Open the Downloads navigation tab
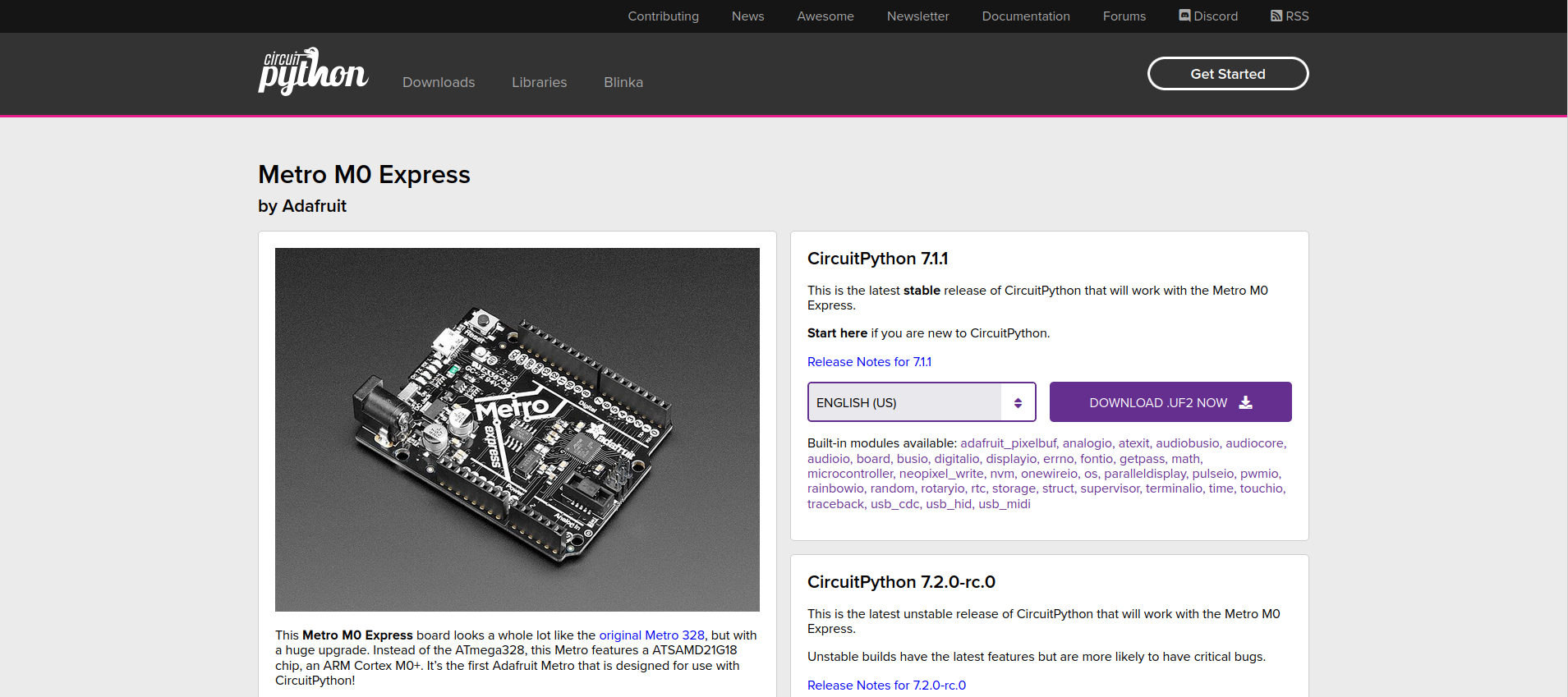This screenshot has height=697, width=1568. coord(439,82)
